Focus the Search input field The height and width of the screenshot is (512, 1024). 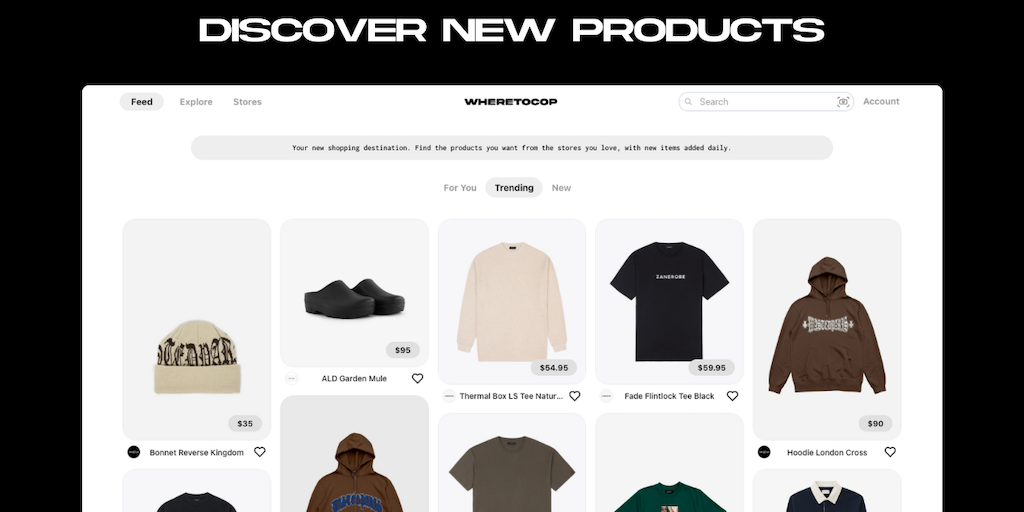click(x=766, y=102)
